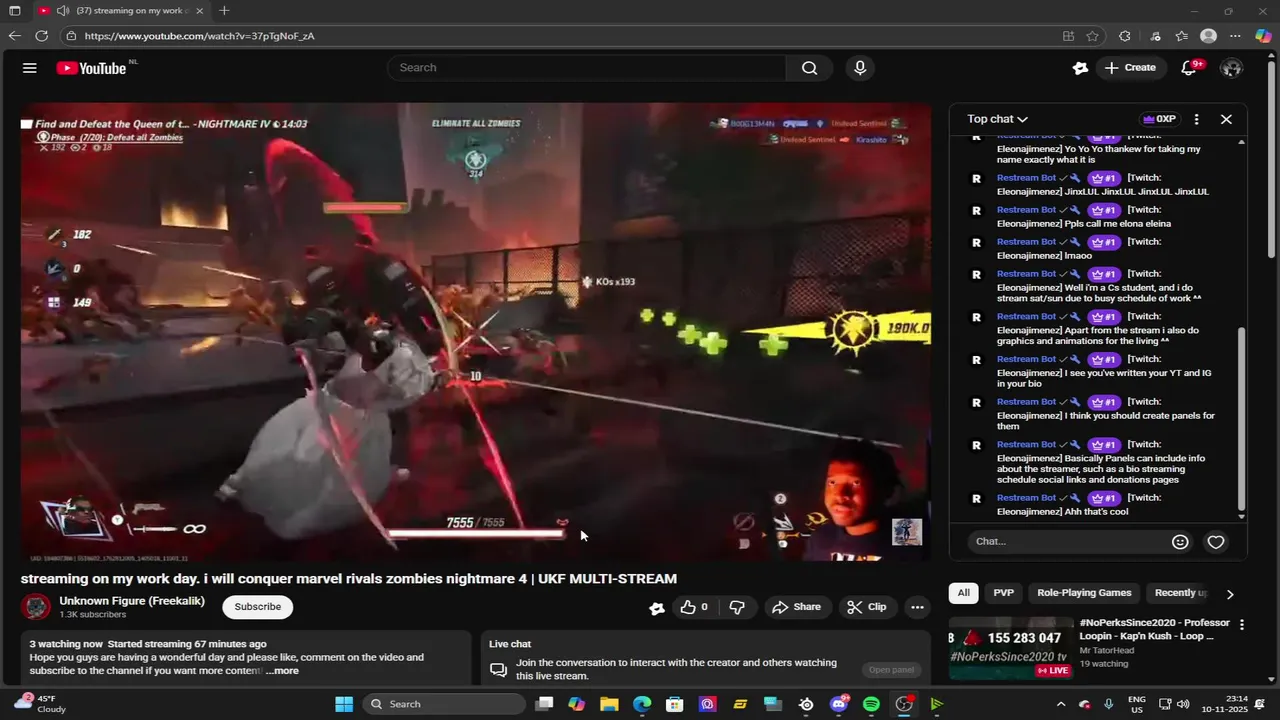Open the Unknown Figure (Freekalik) channel name
Image resolution: width=1280 pixels, height=720 pixels.
click(132, 601)
